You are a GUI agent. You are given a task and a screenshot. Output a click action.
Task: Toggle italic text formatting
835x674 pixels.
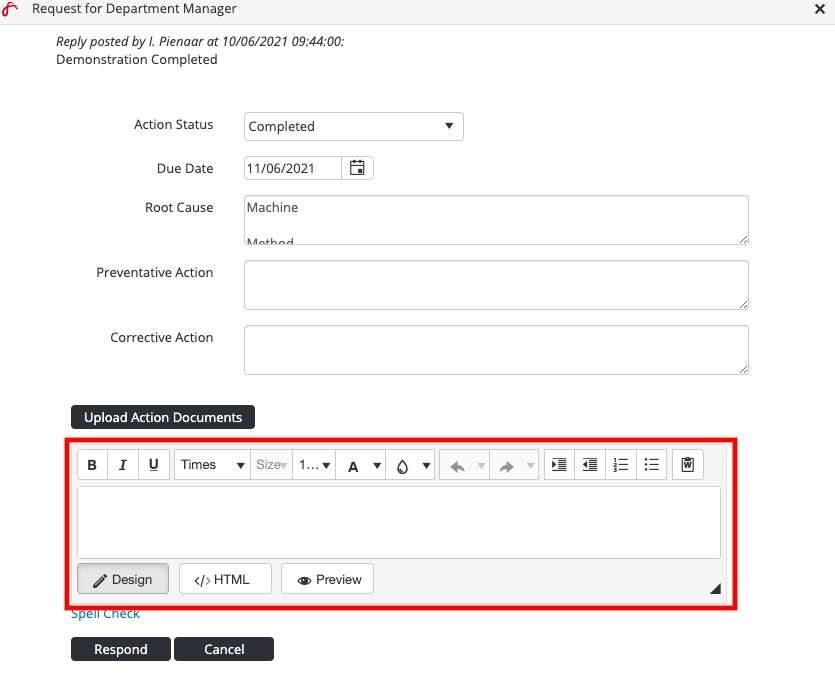click(x=123, y=465)
